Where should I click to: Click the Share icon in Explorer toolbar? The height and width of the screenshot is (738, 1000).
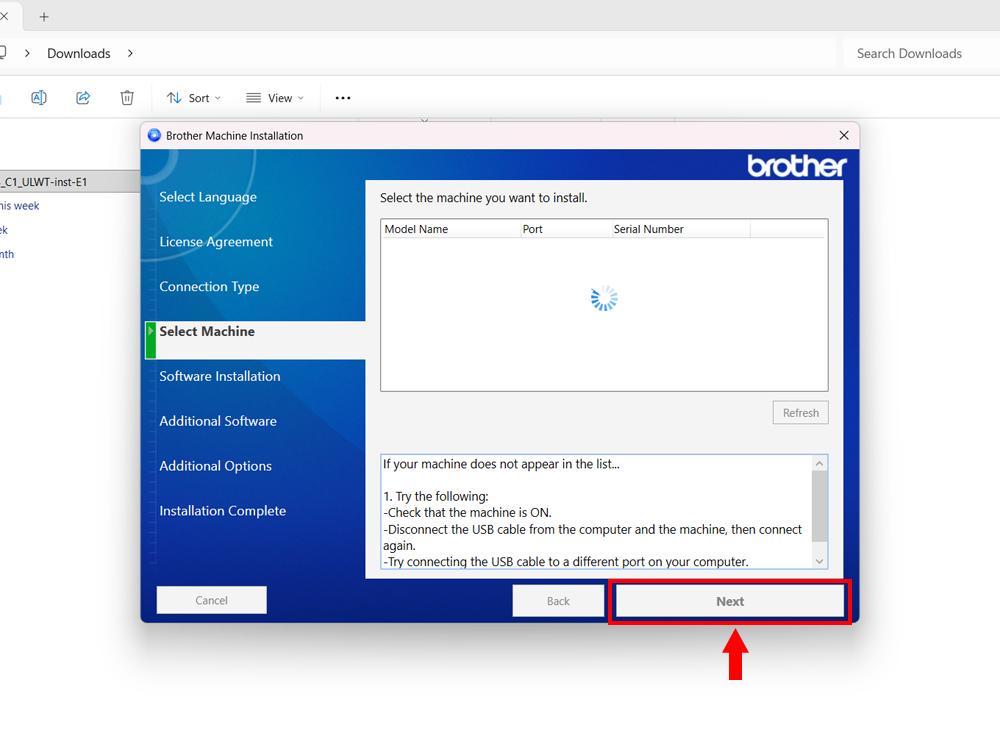[83, 98]
